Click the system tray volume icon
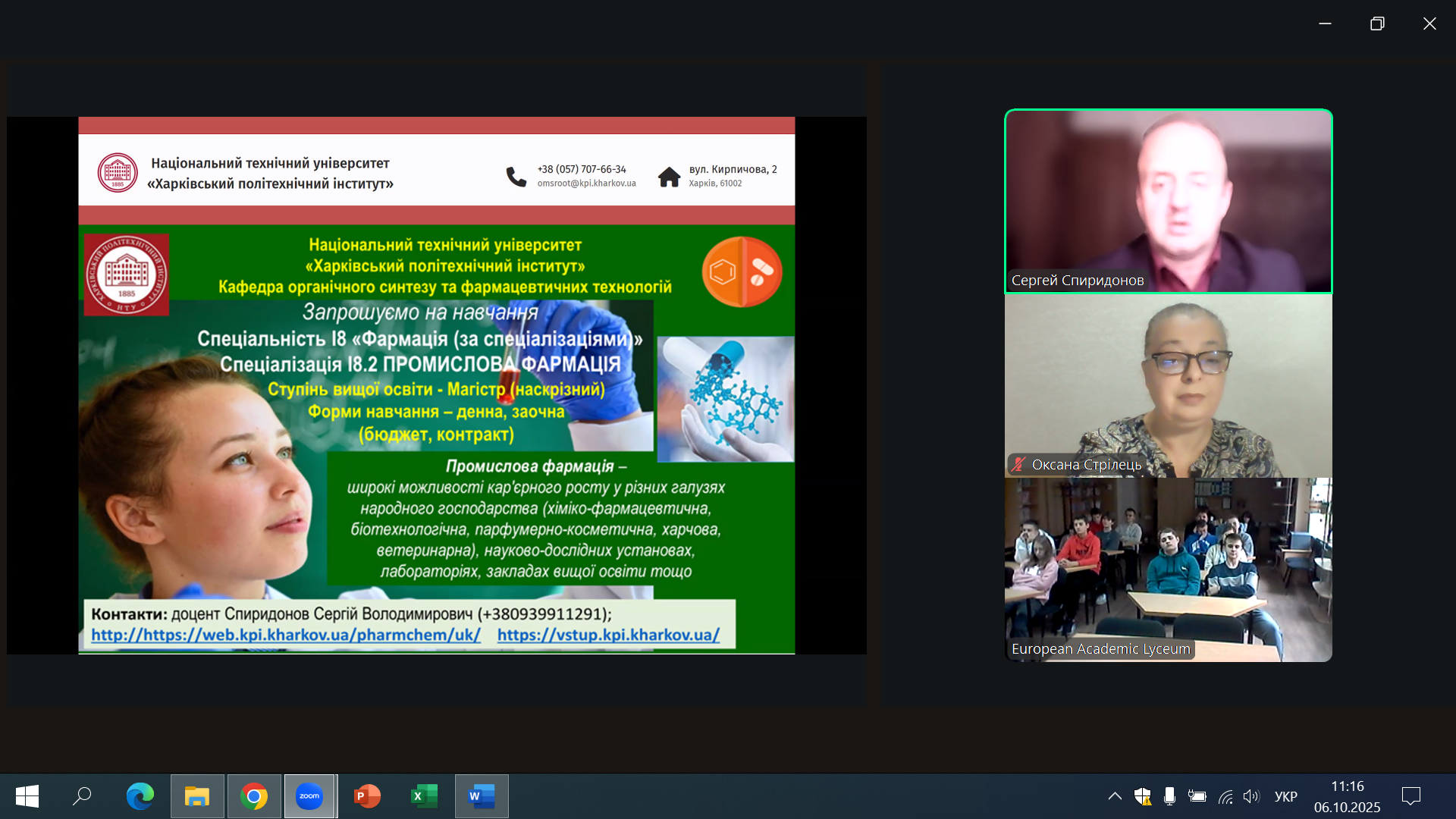Screen dimensions: 1456x819 [1251, 796]
